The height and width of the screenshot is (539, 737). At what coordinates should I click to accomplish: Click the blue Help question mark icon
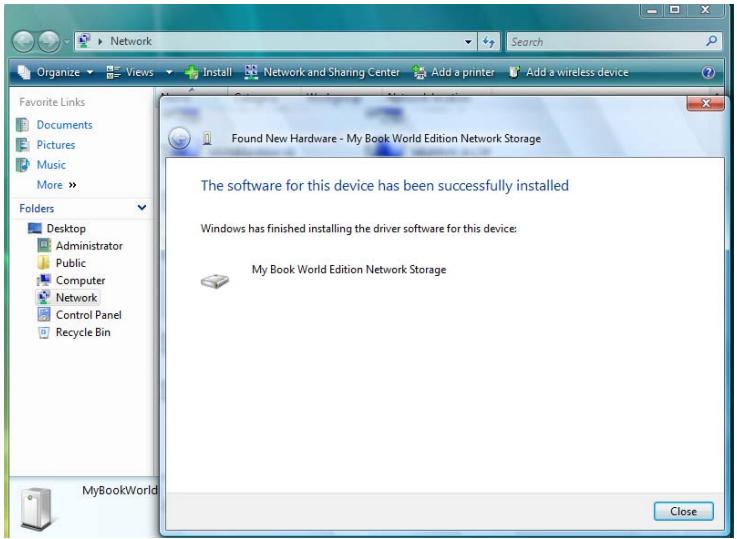pyautogui.click(x=708, y=72)
